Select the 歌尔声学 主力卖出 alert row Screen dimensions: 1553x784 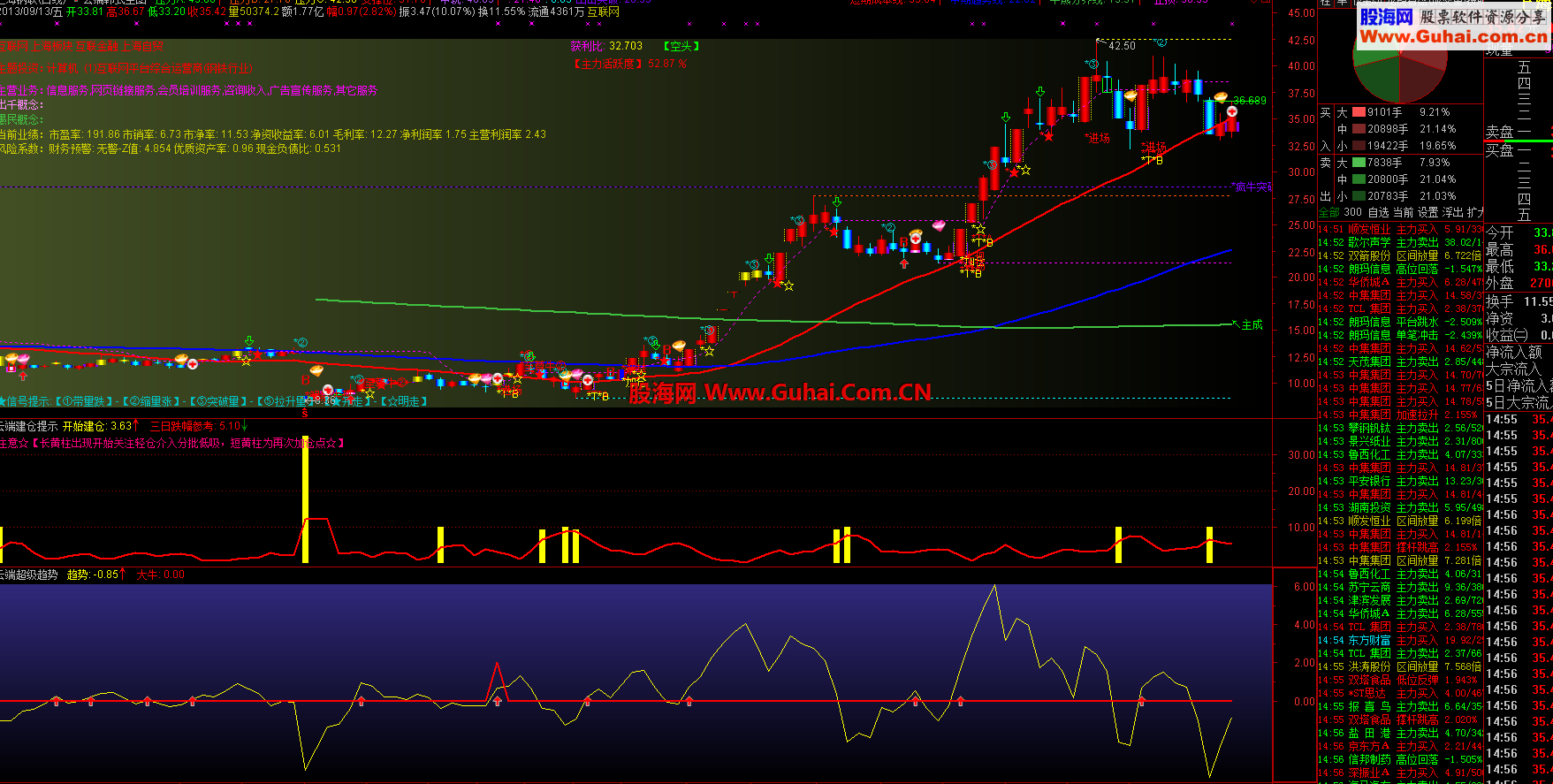coord(1401,242)
